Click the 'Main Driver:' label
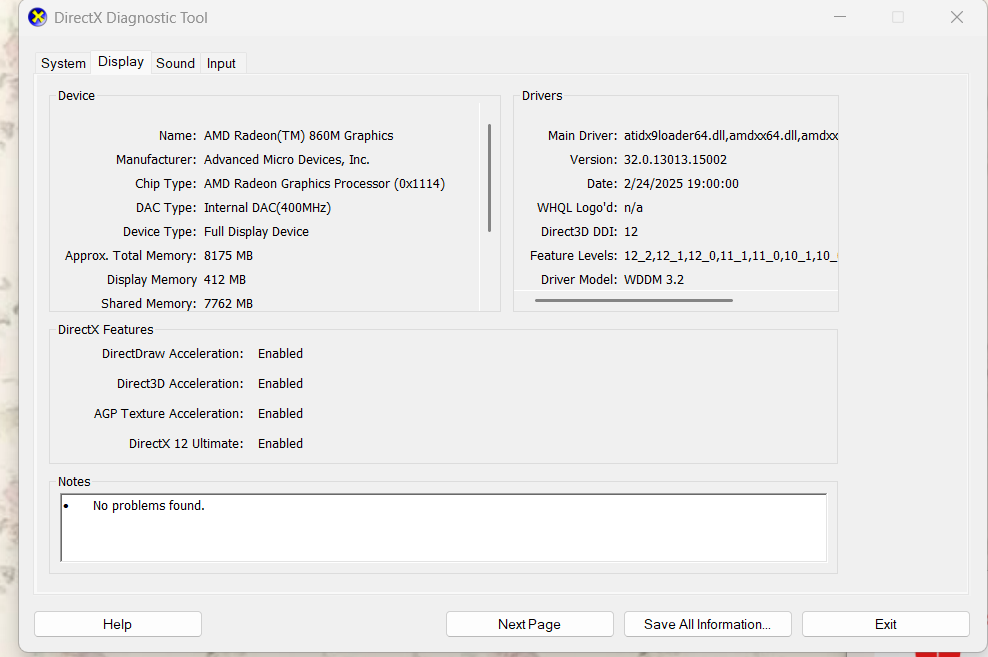 tap(583, 135)
